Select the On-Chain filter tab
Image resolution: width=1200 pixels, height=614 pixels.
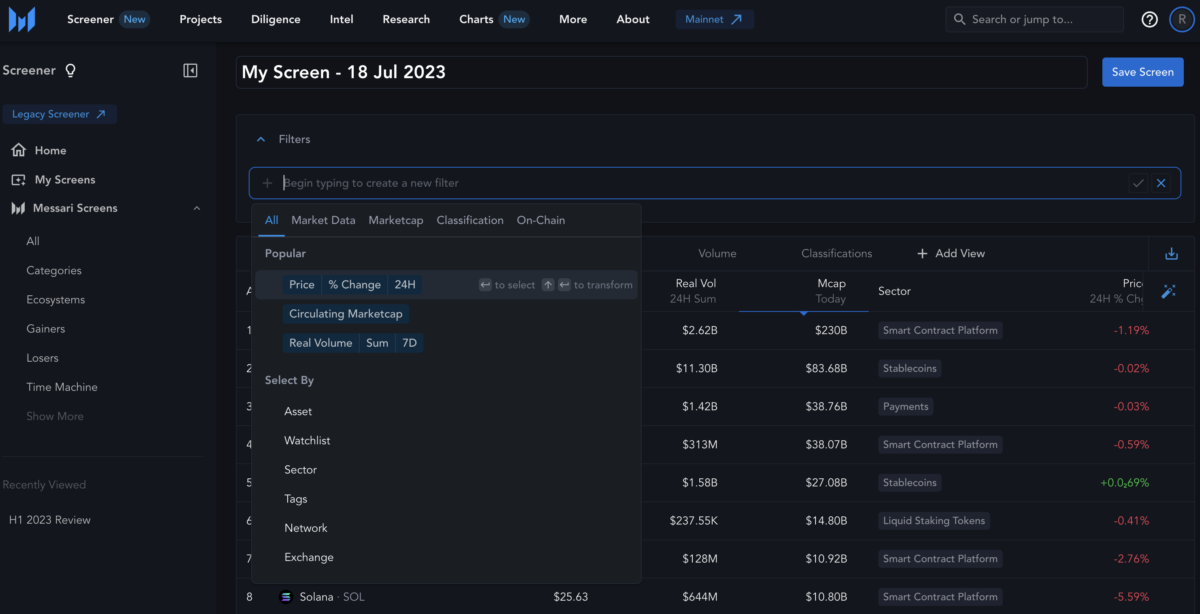pos(540,220)
